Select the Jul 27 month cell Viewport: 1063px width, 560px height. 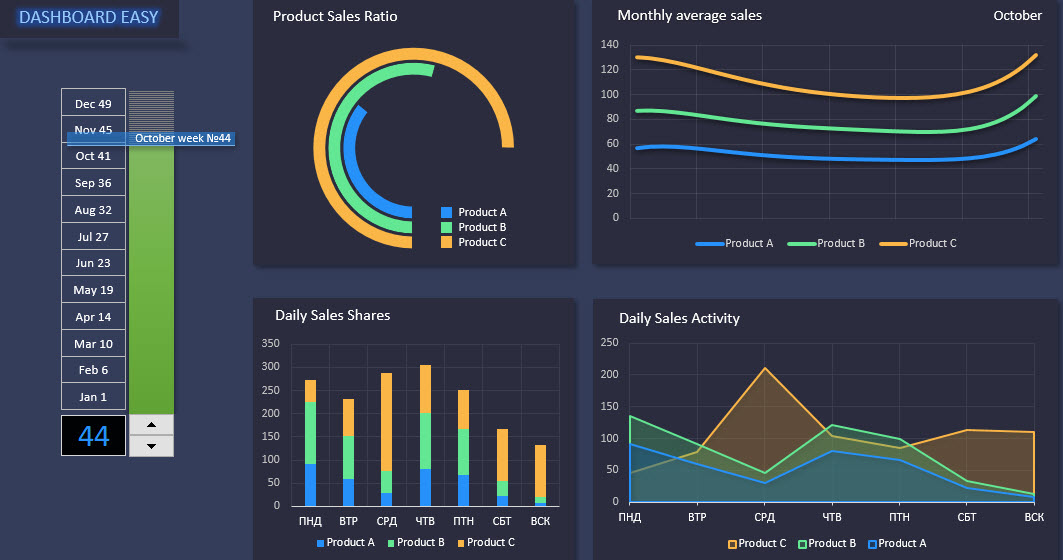(94, 237)
